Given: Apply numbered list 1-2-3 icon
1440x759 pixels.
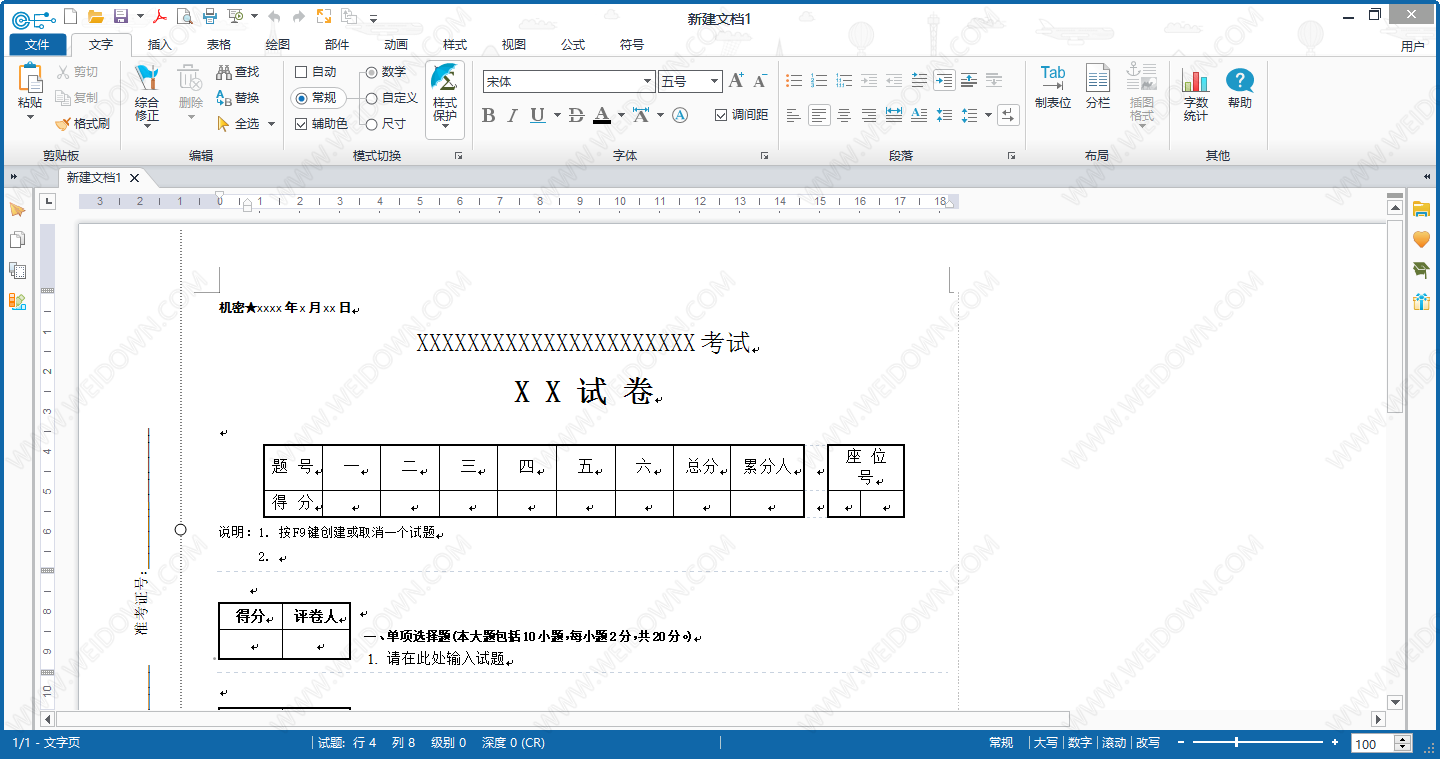Looking at the screenshot, I should pyautogui.click(x=819, y=81).
